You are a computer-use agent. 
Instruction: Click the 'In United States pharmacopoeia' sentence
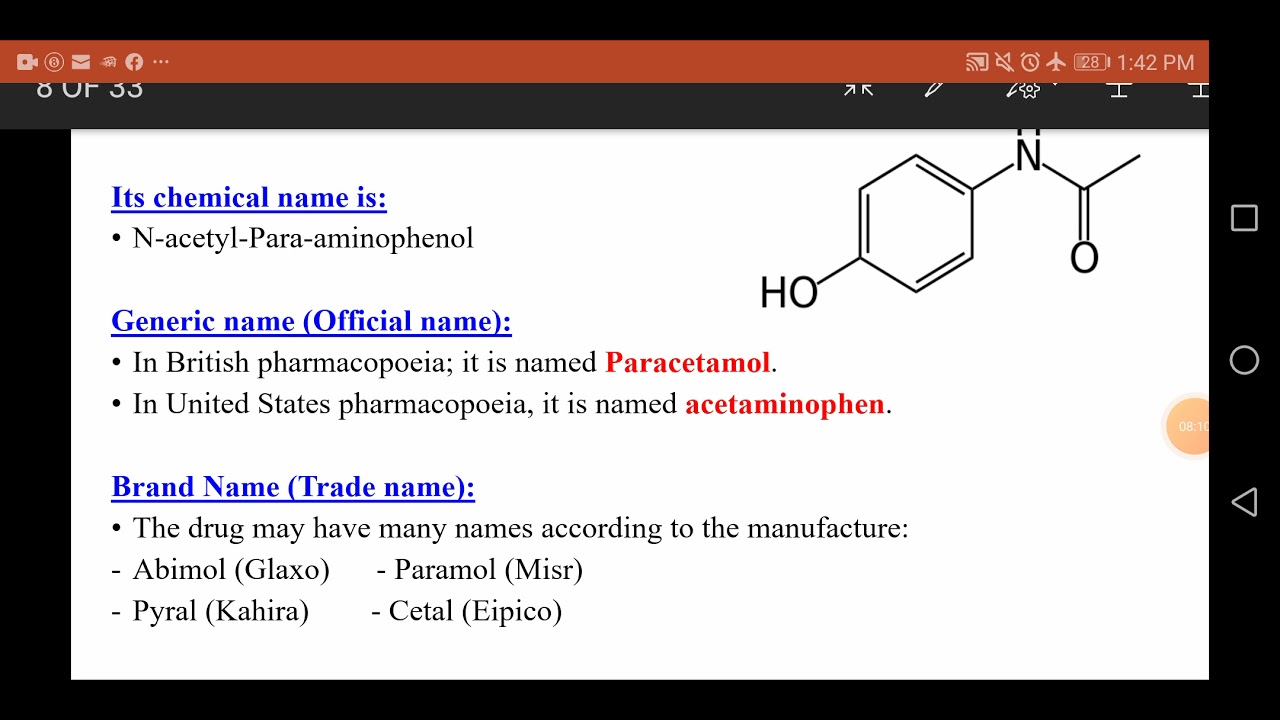512,404
